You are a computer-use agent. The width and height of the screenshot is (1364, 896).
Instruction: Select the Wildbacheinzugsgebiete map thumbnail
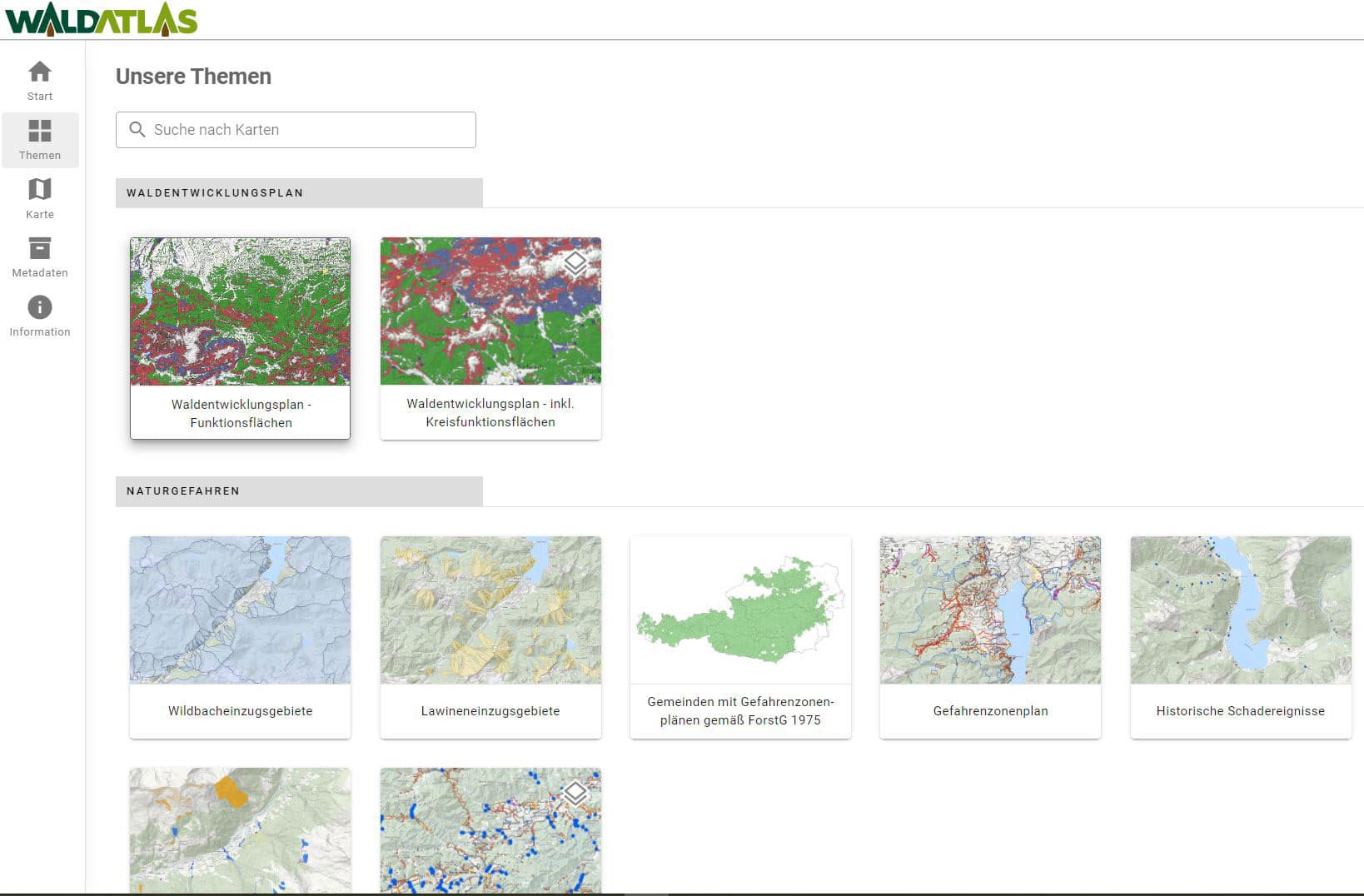tap(240, 610)
